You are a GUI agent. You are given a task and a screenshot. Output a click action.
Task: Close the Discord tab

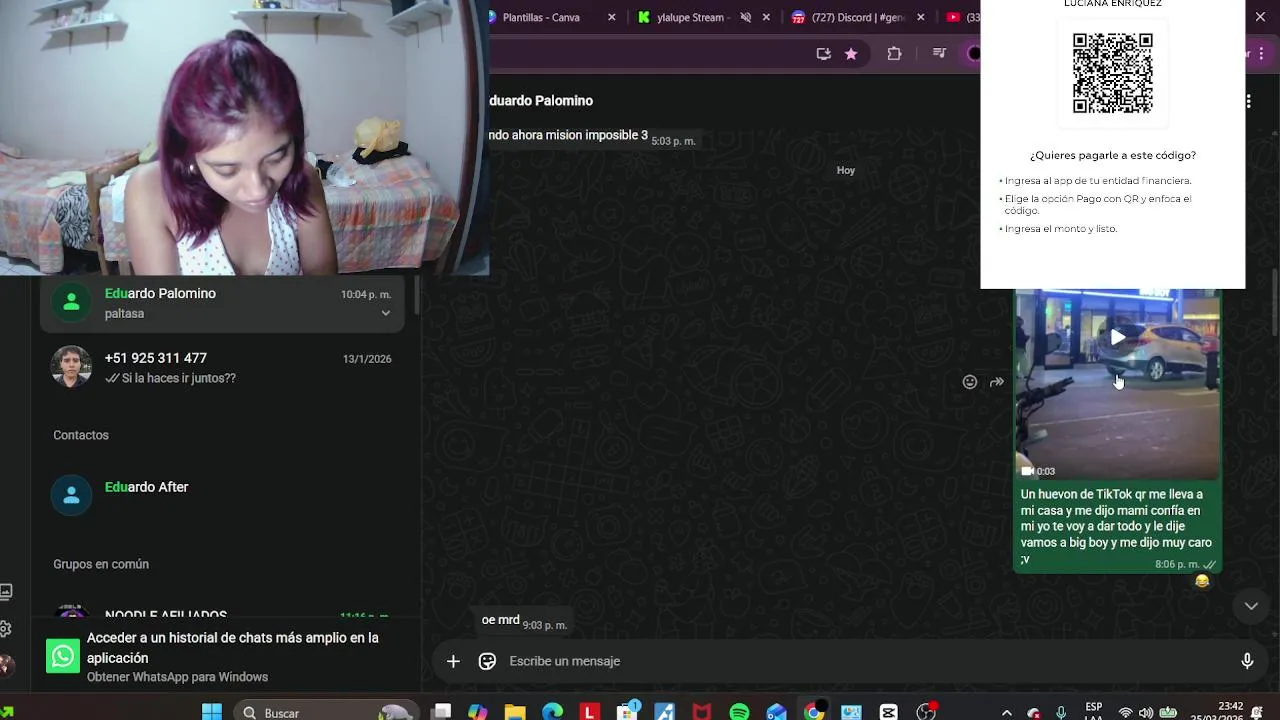(x=921, y=17)
